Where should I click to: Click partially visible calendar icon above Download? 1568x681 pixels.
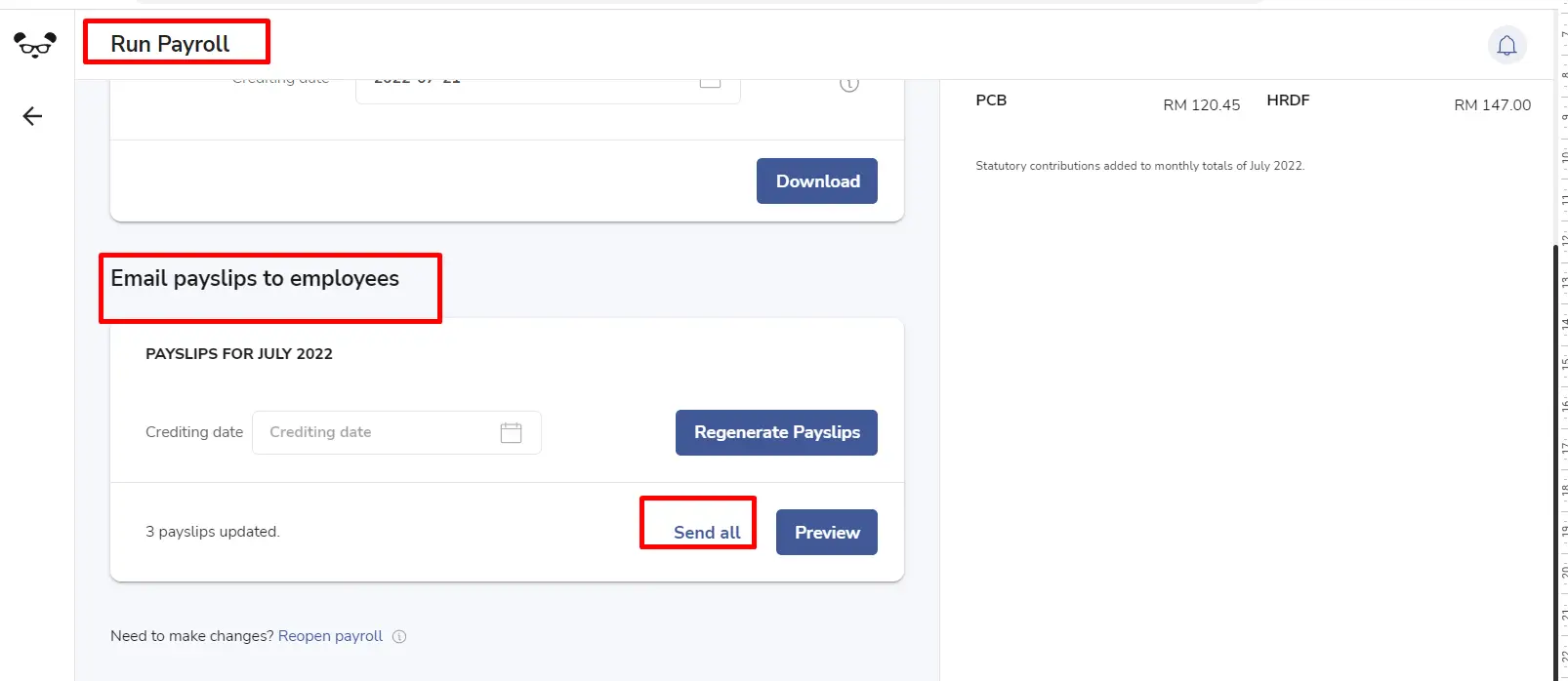pyautogui.click(x=710, y=83)
